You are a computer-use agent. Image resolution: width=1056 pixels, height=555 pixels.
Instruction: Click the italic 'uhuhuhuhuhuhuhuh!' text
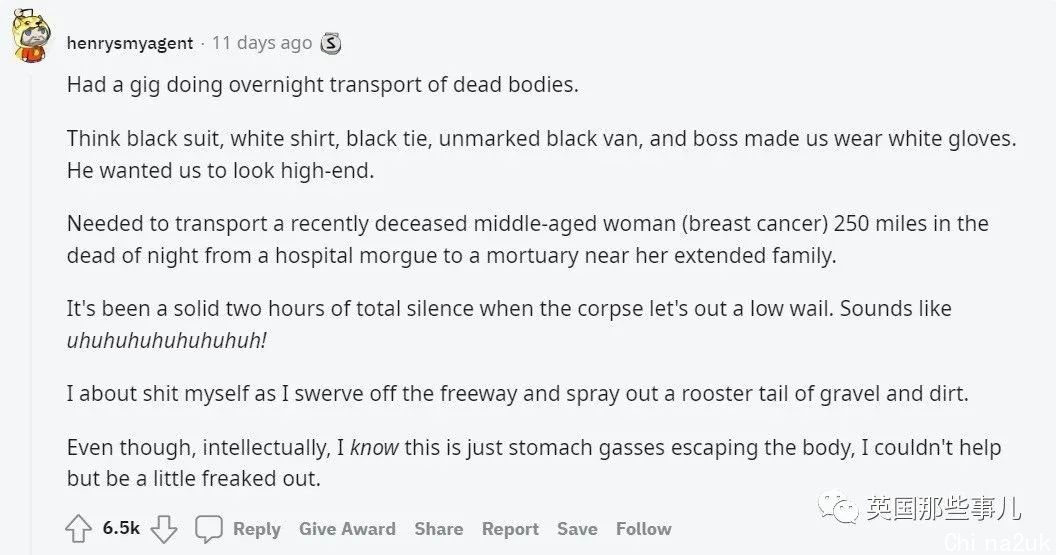[x=166, y=340]
